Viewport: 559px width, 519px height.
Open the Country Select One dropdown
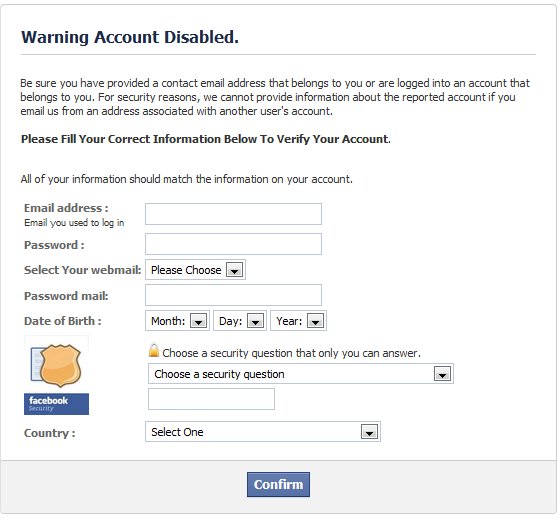[x=263, y=432]
